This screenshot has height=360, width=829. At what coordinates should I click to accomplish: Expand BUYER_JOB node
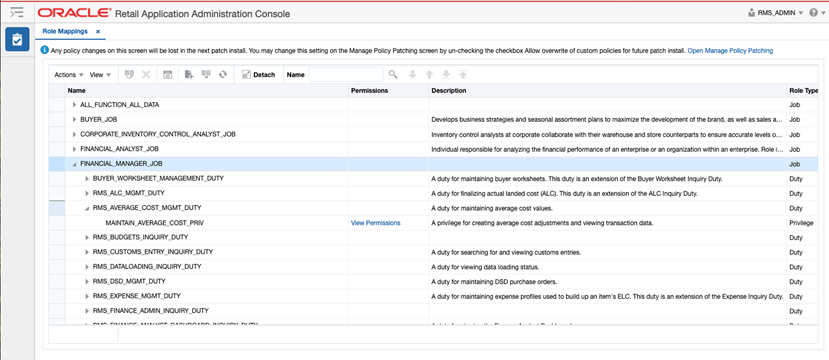(x=75, y=120)
